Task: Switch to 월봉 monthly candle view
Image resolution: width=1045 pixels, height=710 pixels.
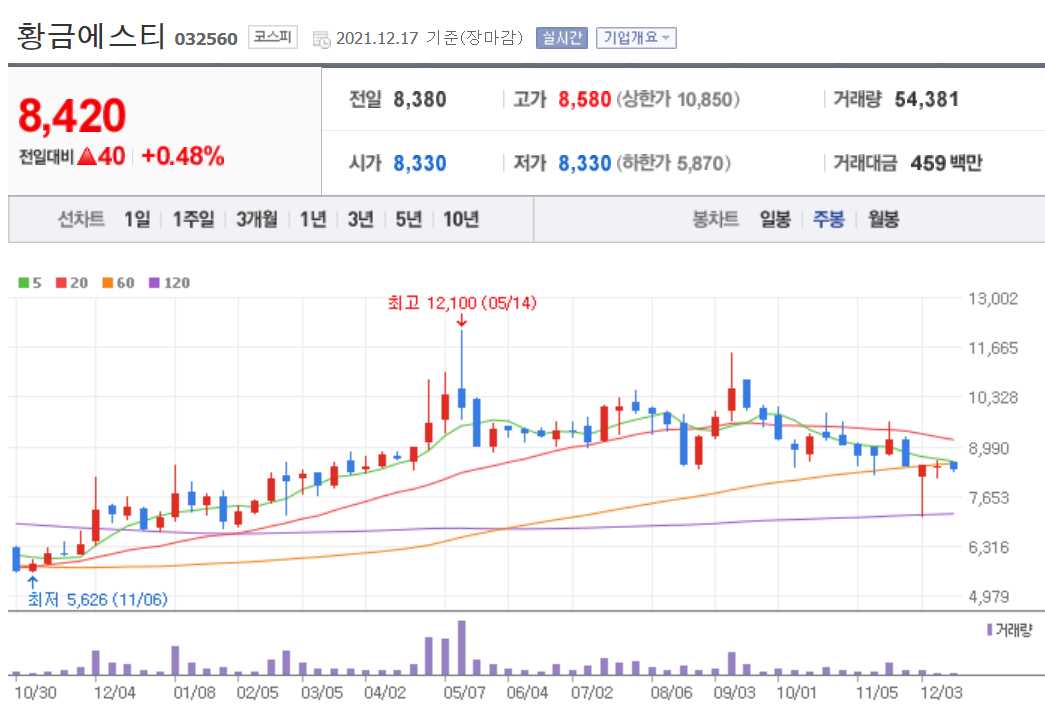Action: coord(882,219)
